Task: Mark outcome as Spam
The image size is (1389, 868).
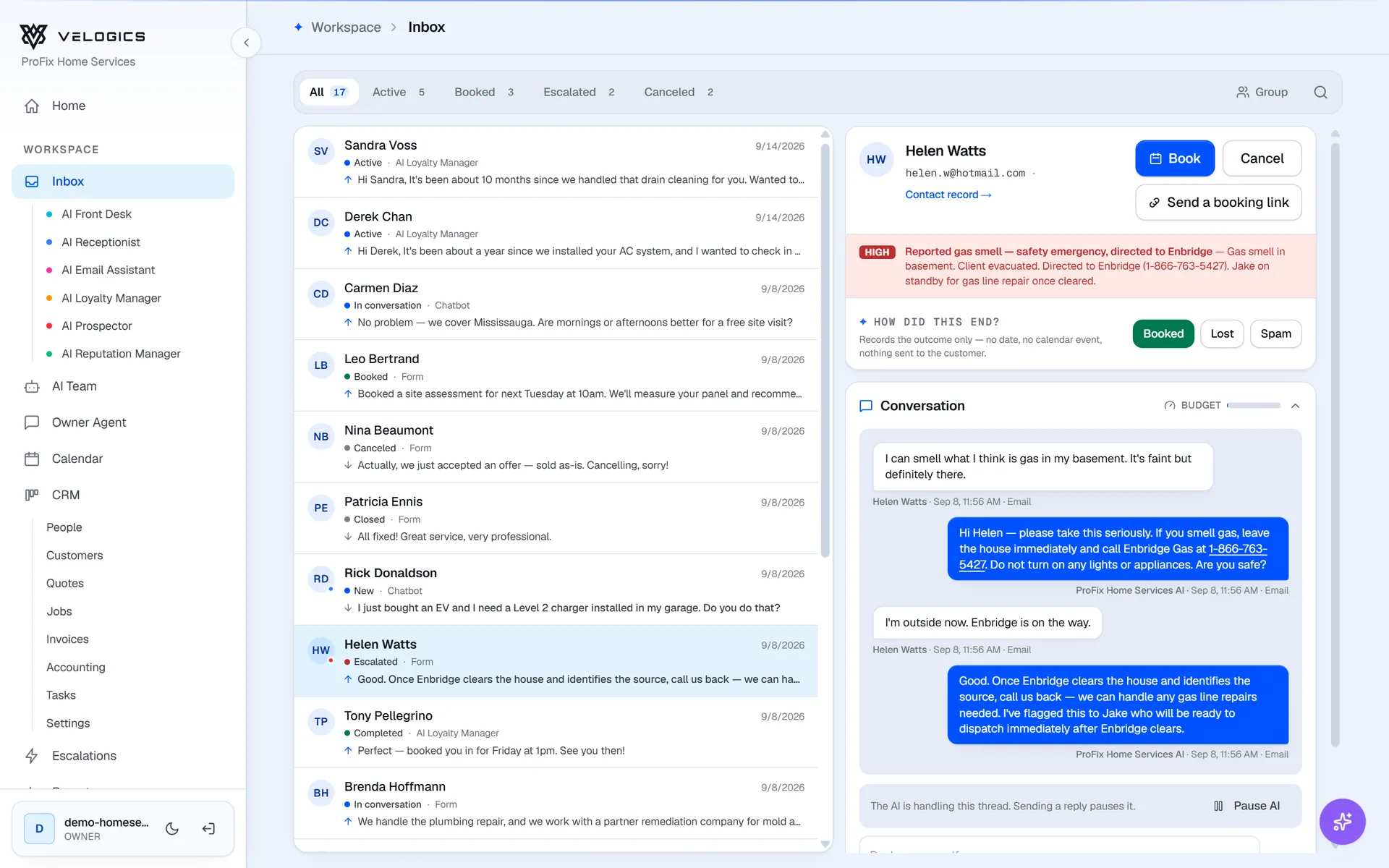Action: (1275, 333)
